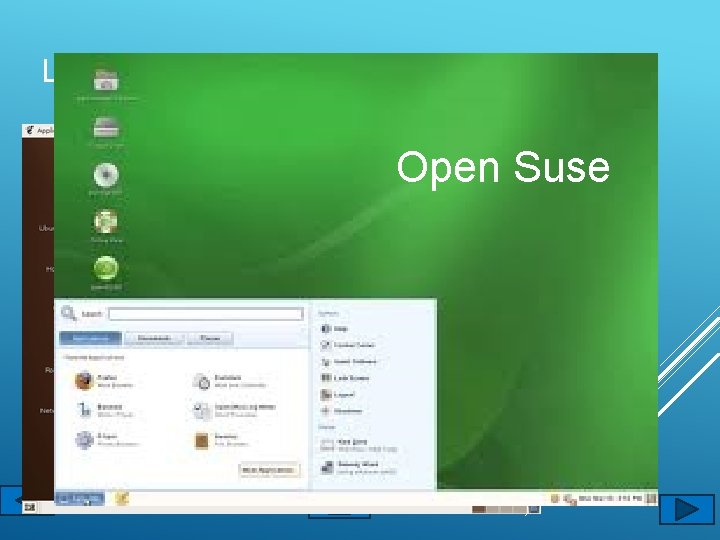This screenshot has width=720, height=540.
Task: Switch to the Places tab
Action: [210, 338]
